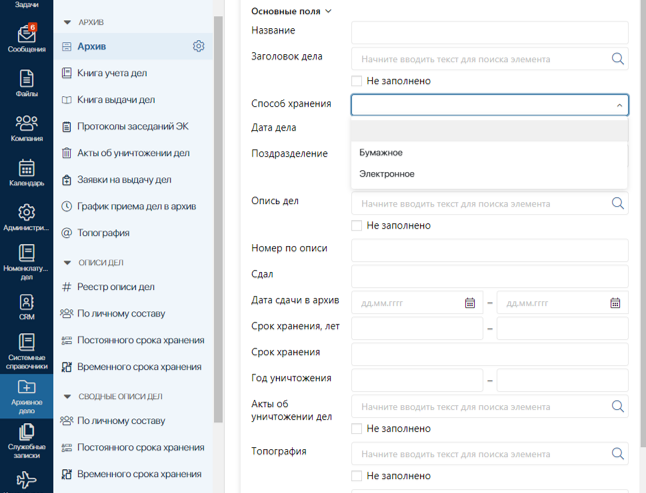Check Не заполнено under Акты об уничтожении
Screen dimensions: 646x493
(357, 429)
